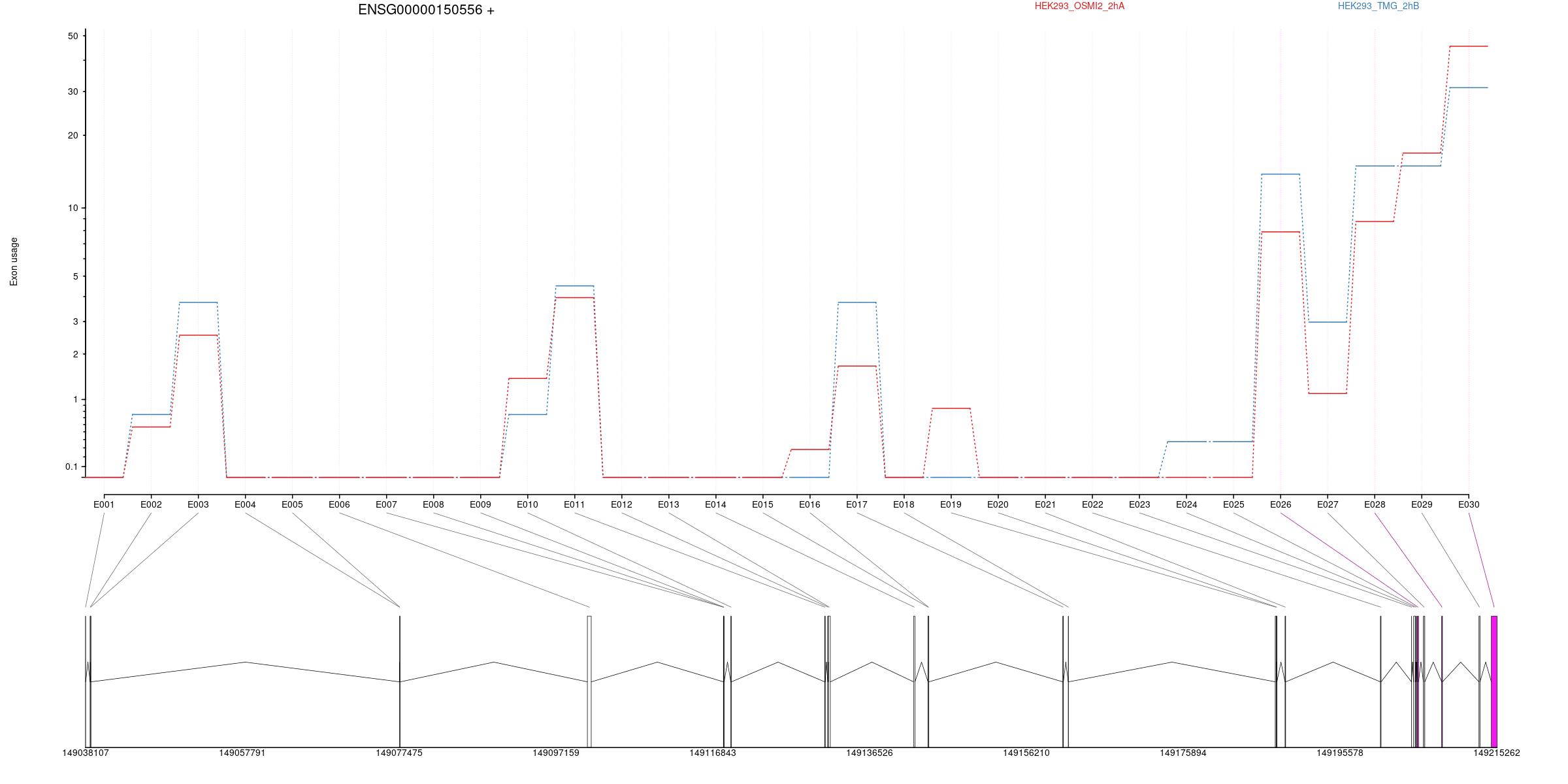This screenshot has width=1568, height=784.
Task: Click the red E010 usage line segment
Action: (x=527, y=378)
